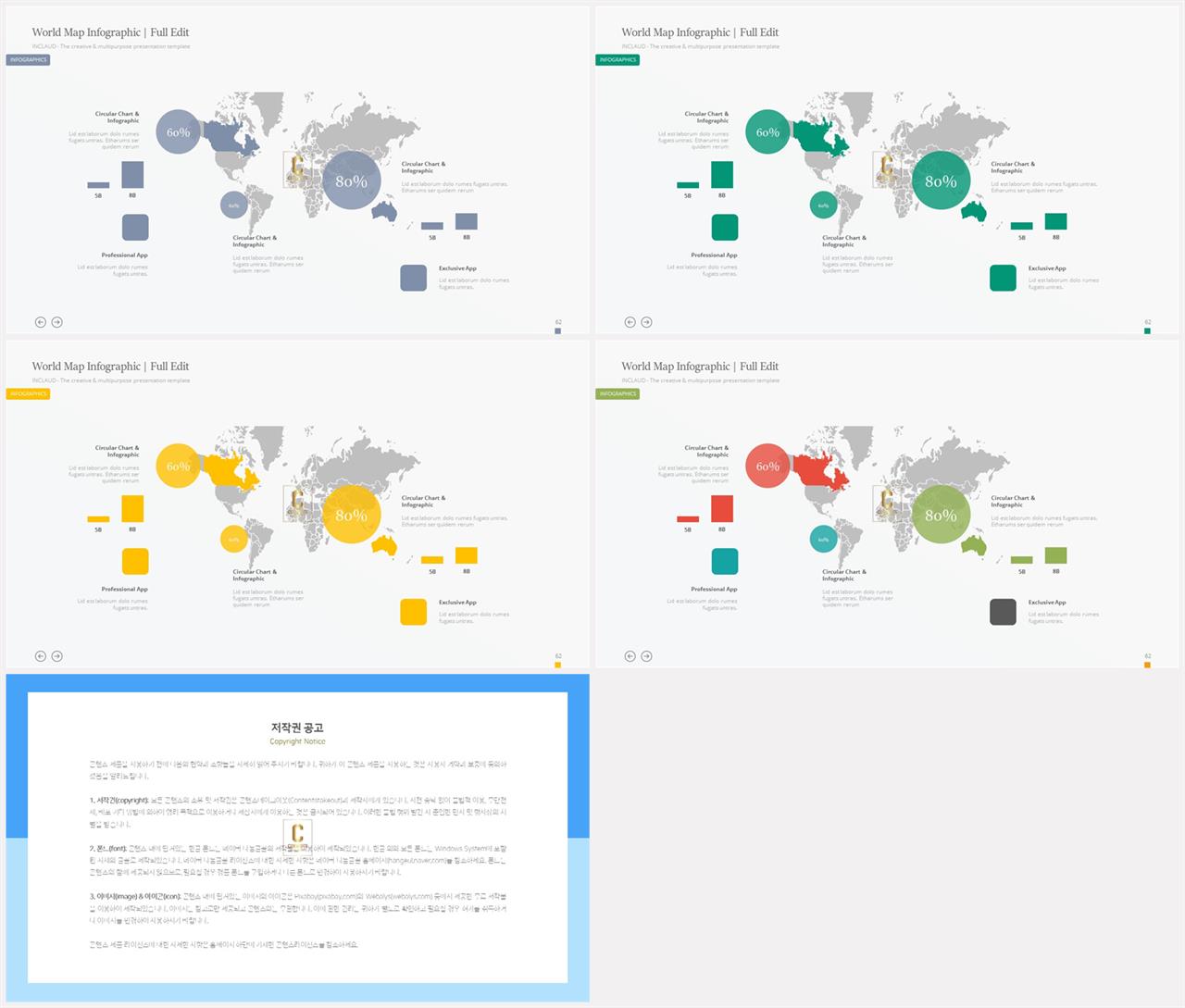Click the back arrow on green slide
The height and width of the screenshot is (1008, 1185).
pos(630,322)
